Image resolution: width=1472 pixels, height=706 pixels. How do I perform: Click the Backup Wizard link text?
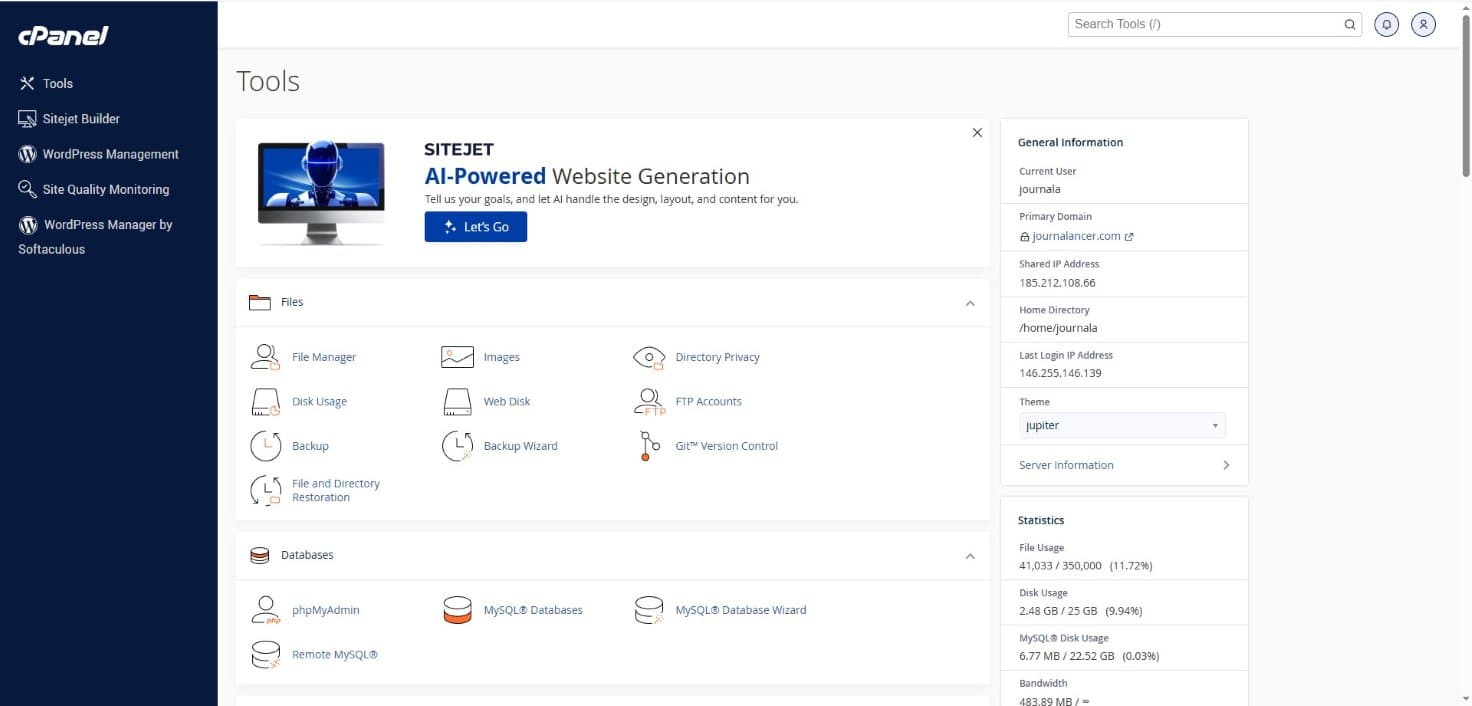(521, 446)
